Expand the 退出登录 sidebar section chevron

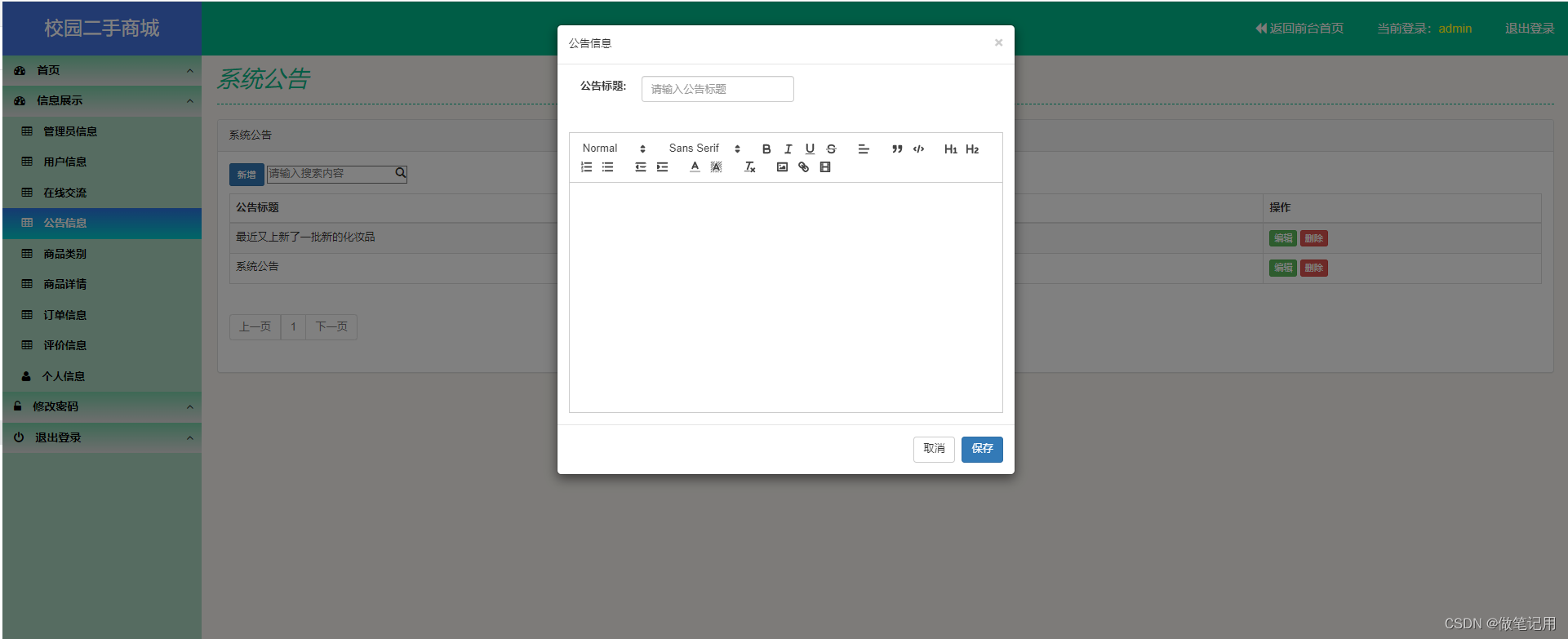[189, 438]
